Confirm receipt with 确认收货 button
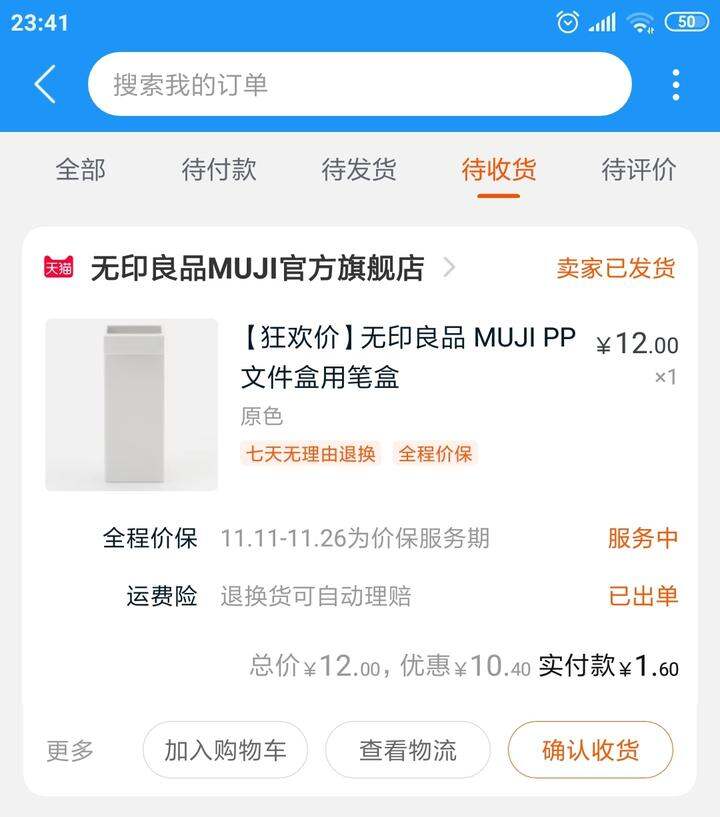Image resolution: width=720 pixels, height=817 pixels. [x=590, y=750]
